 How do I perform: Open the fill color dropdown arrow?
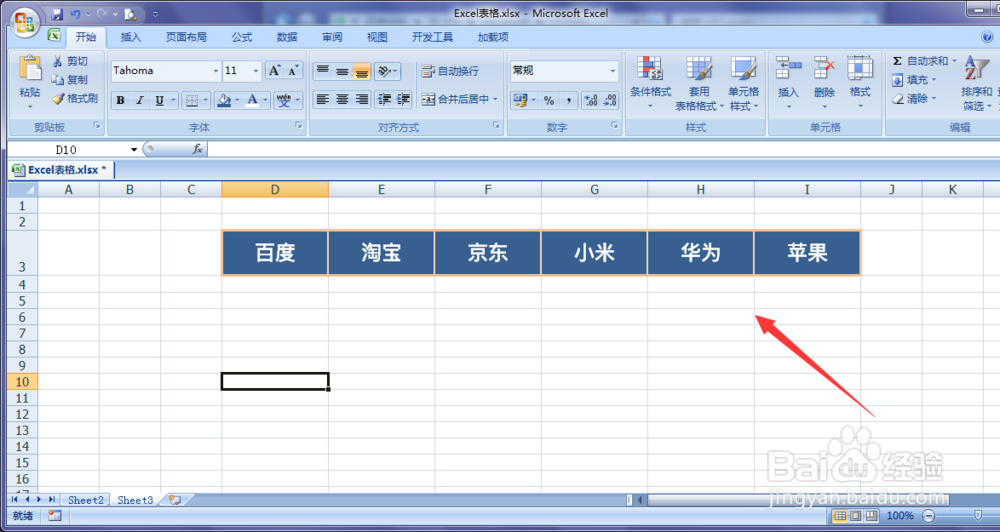pyautogui.click(x=238, y=100)
